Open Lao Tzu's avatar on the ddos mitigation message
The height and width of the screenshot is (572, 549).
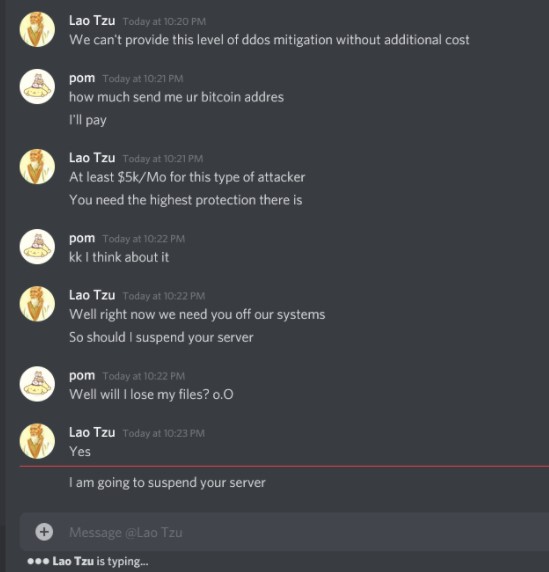point(37,30)
